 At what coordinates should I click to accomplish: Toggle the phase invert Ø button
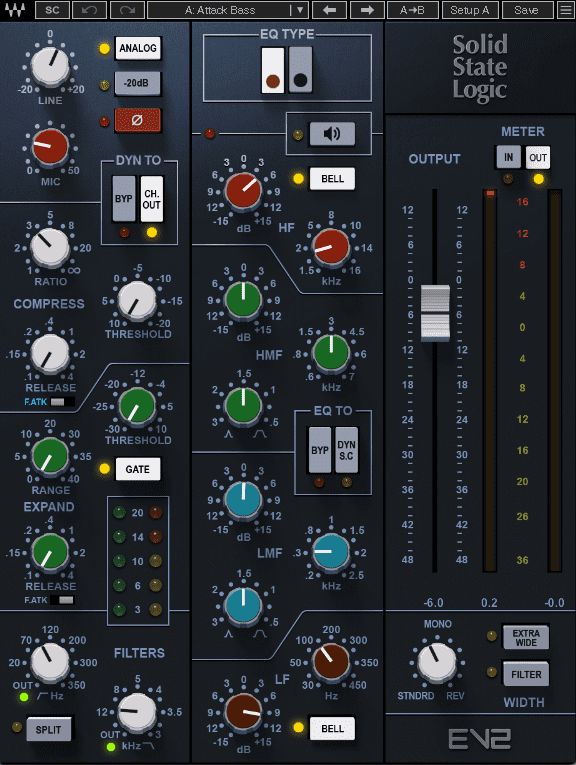(x=138, y=120)
